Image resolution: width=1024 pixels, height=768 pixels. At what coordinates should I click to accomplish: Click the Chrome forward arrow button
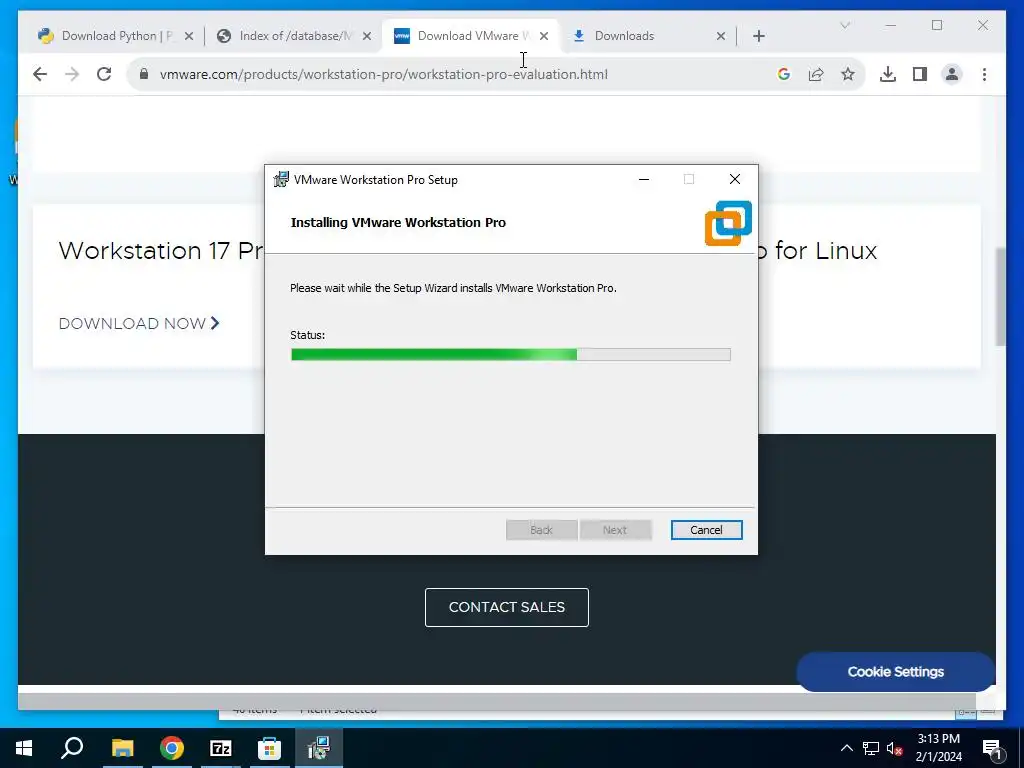pyautogui.click(x=72, y=74)
